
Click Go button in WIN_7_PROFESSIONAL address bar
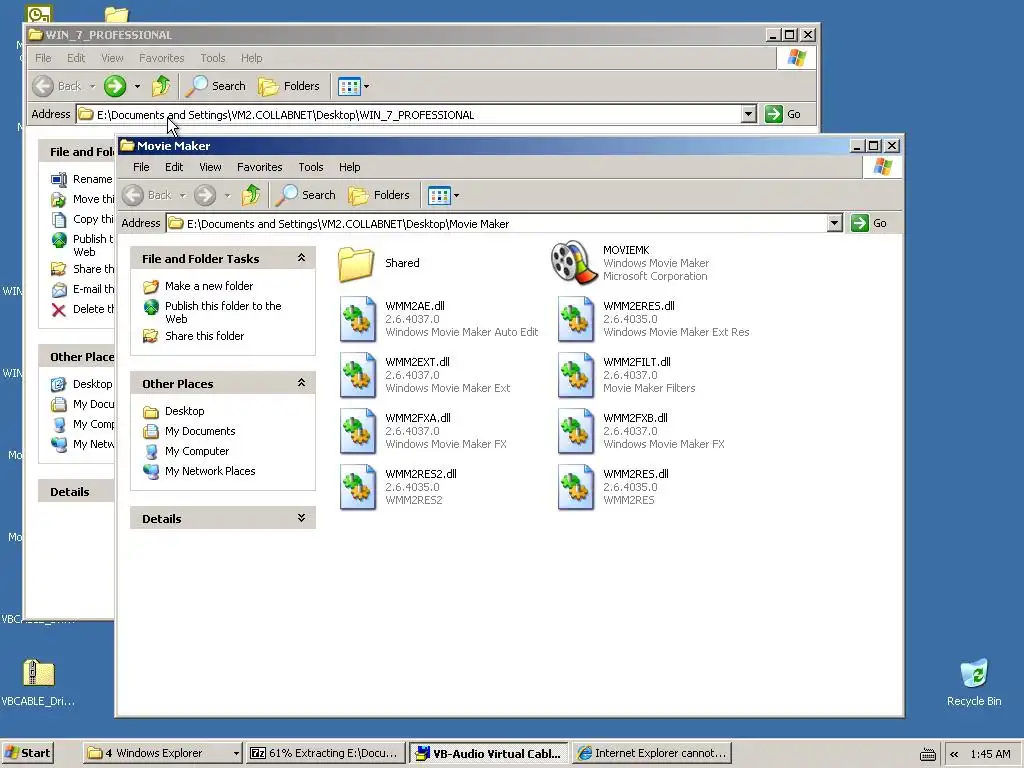click(783, 114)
